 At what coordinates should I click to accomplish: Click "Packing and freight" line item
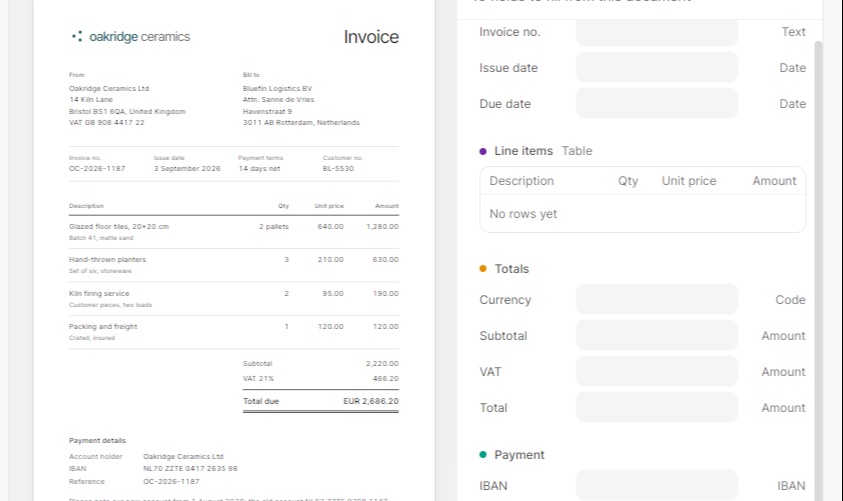point(103,326)
